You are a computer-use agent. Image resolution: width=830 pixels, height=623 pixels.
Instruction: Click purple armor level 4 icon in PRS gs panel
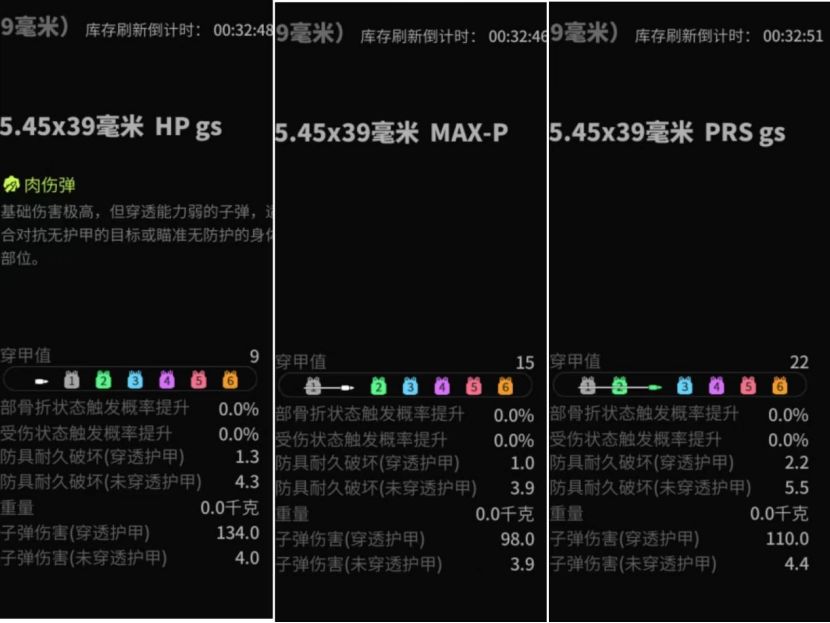(x=717, y=386)
